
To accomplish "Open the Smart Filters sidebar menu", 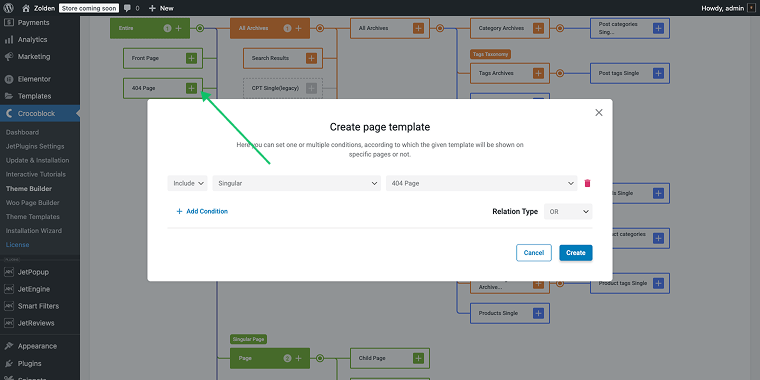I will (x=40, y=306).
